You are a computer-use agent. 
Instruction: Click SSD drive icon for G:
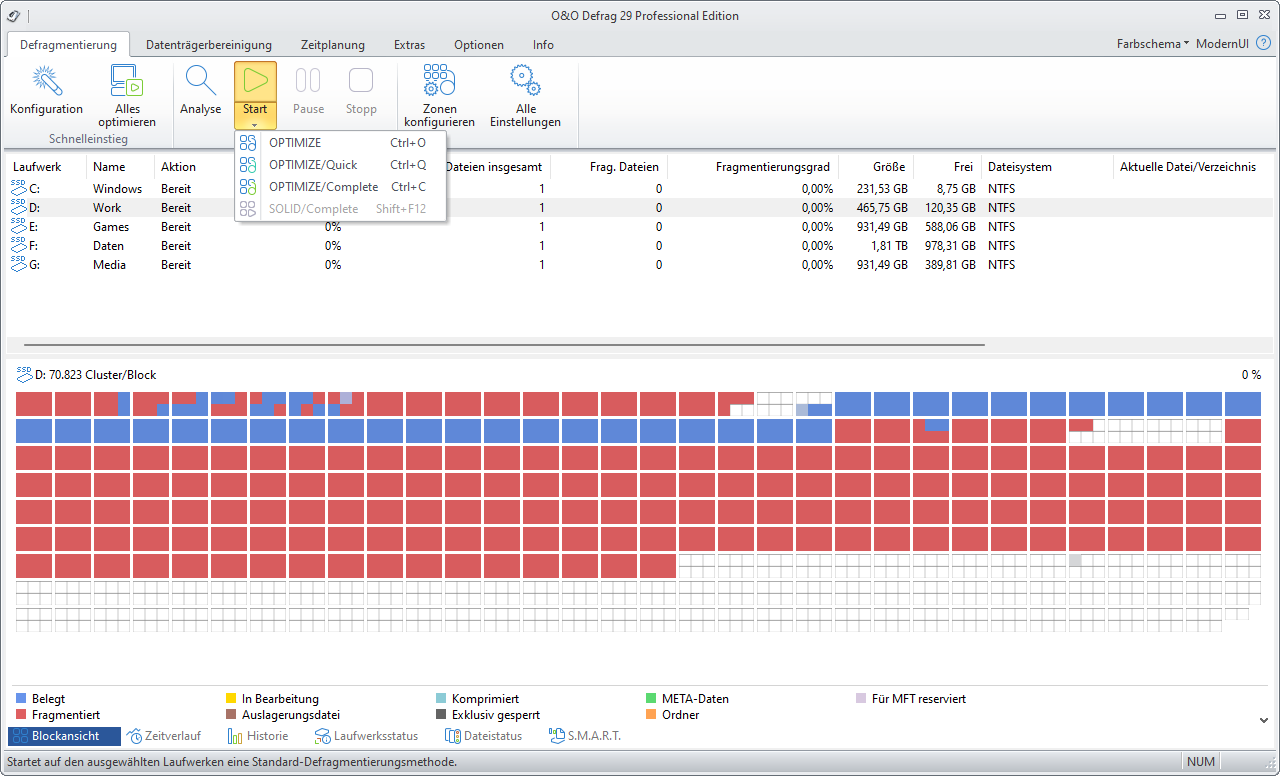[19, 264]
